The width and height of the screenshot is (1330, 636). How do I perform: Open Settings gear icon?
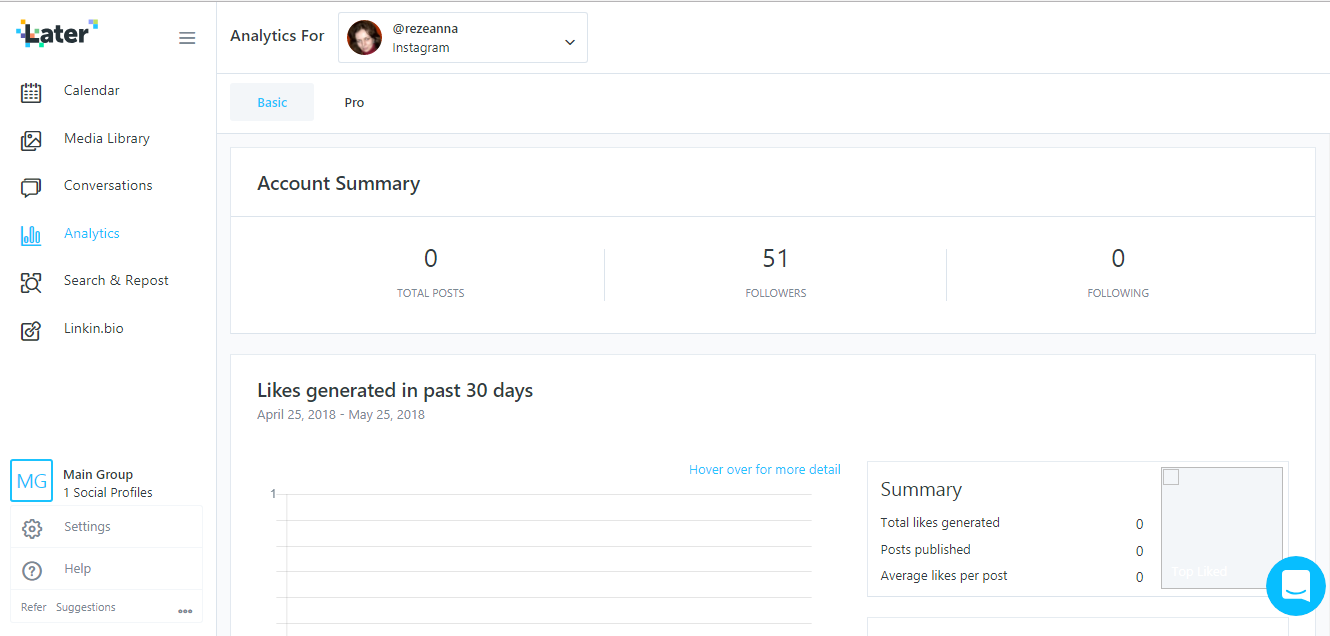click(x=32, y=528)
